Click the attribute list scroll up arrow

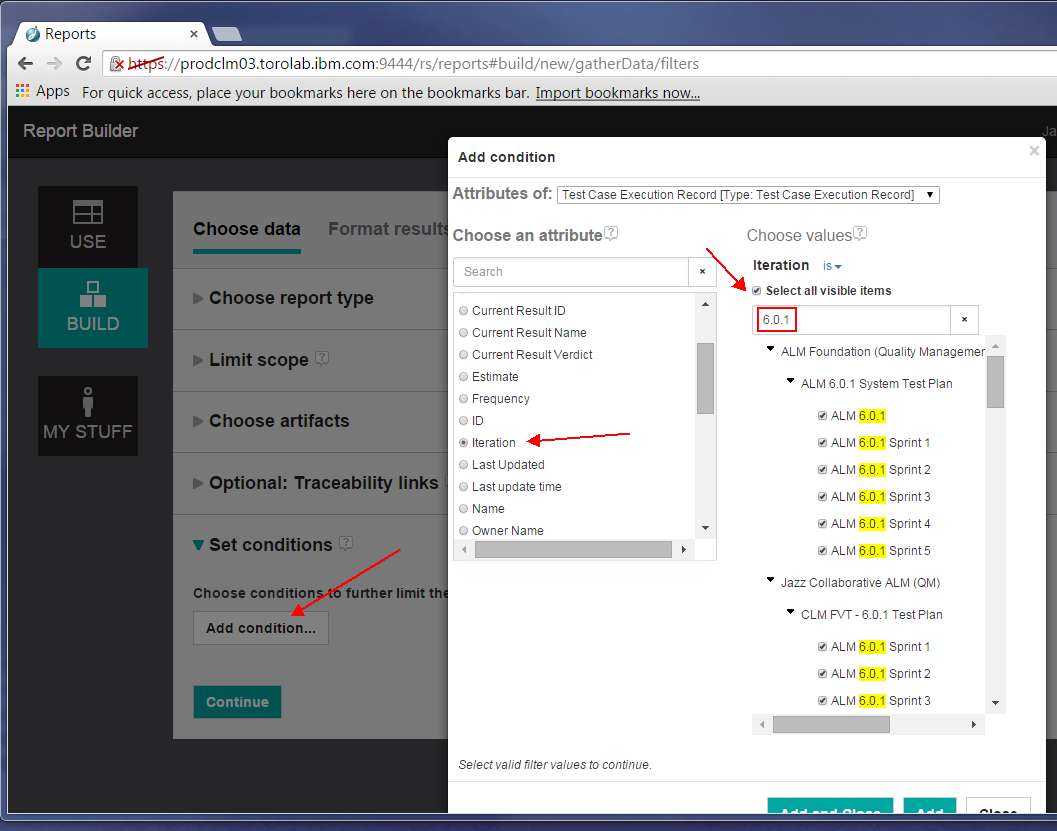[705, 304]
